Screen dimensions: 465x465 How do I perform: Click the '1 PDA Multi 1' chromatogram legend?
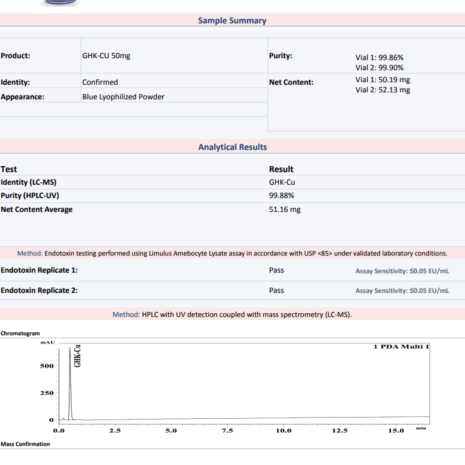[401, 347]
